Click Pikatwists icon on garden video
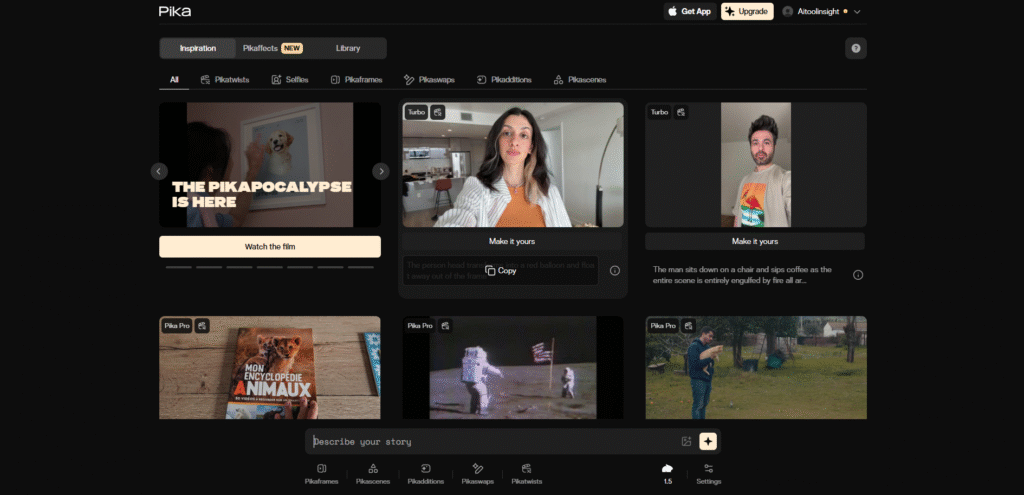Image resolution: width=1024 pixels, height=495 pixels. tap(688, 326)
